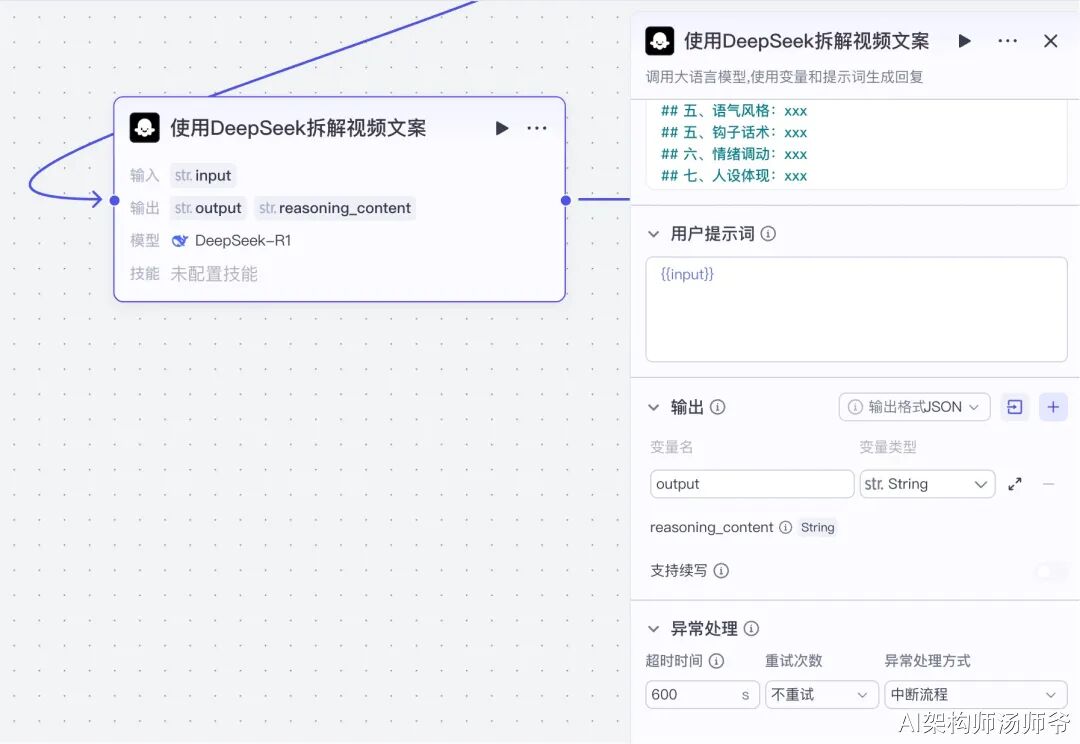Click the 未配置技能 text on node
The height and width of the screenshot is (744, 1080).
click(214, 274)
